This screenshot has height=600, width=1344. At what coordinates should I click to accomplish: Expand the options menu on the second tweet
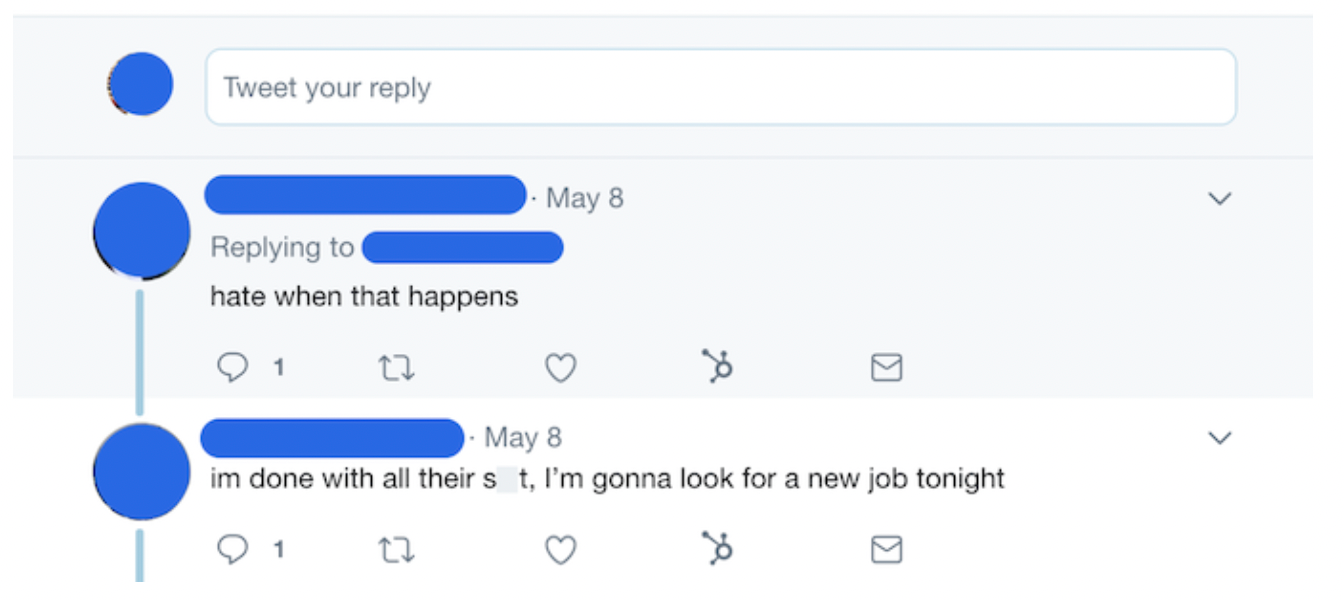pos(1219,437)
